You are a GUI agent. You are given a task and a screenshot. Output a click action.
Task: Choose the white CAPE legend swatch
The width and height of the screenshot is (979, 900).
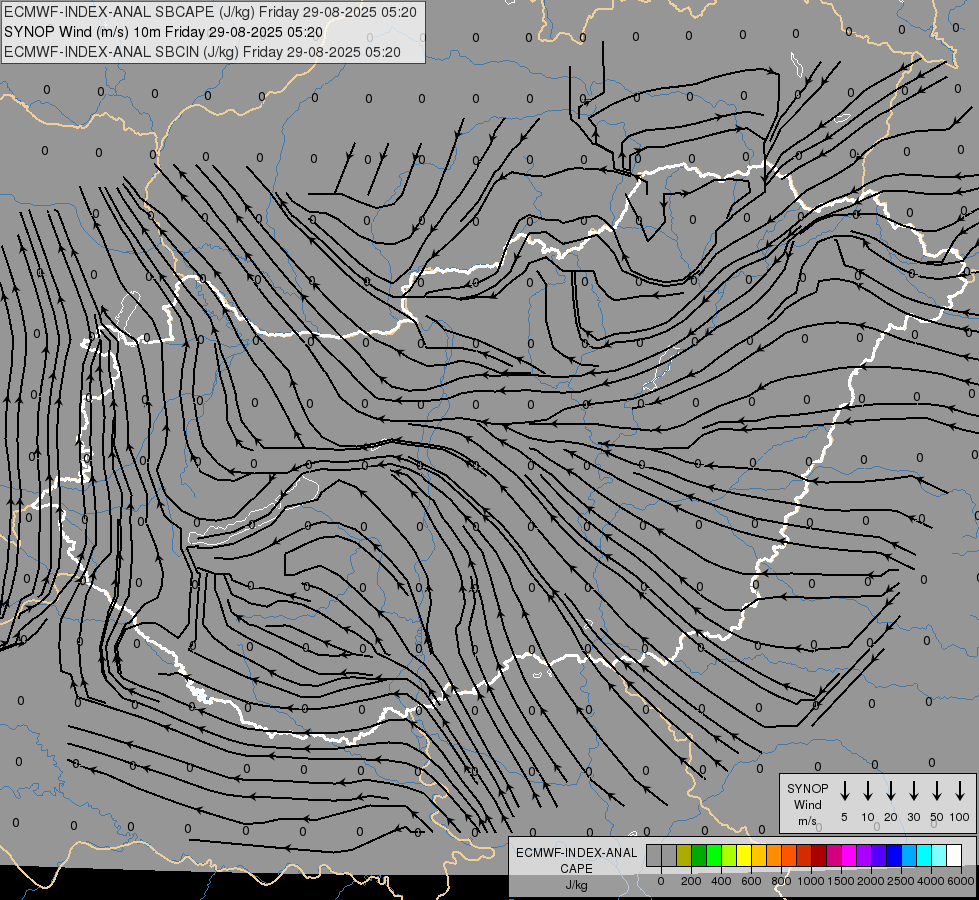(955, 855)
